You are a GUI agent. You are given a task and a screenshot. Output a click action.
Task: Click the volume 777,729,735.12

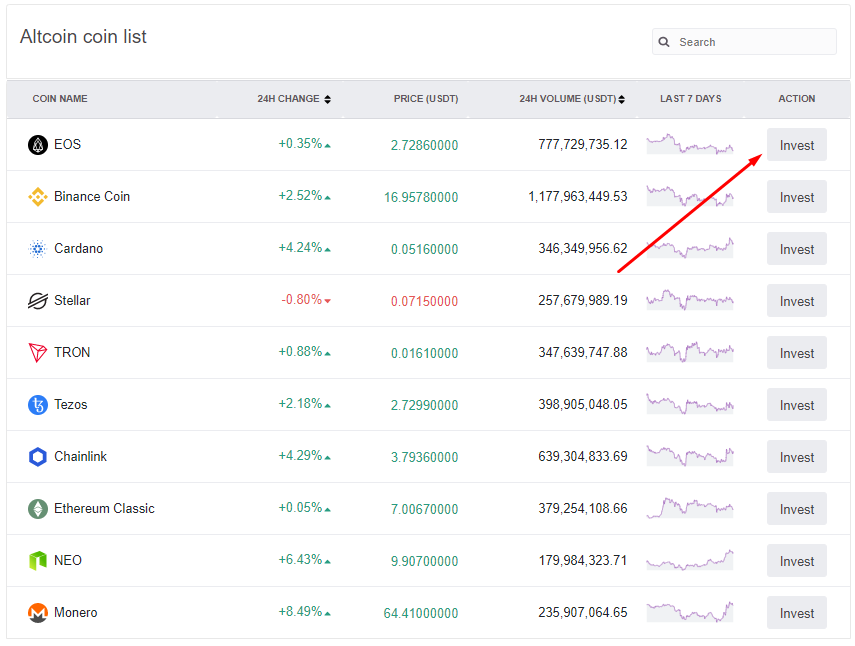[583, 144]
